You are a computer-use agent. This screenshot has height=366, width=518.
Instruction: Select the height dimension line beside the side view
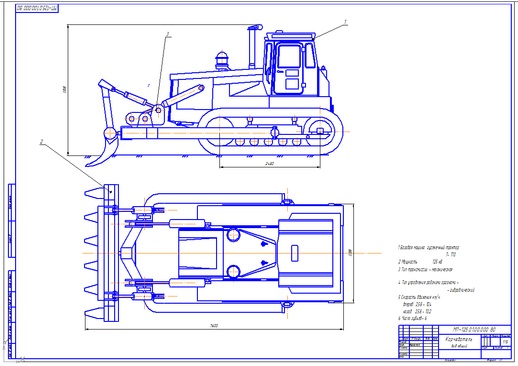(x=67, y=90)
